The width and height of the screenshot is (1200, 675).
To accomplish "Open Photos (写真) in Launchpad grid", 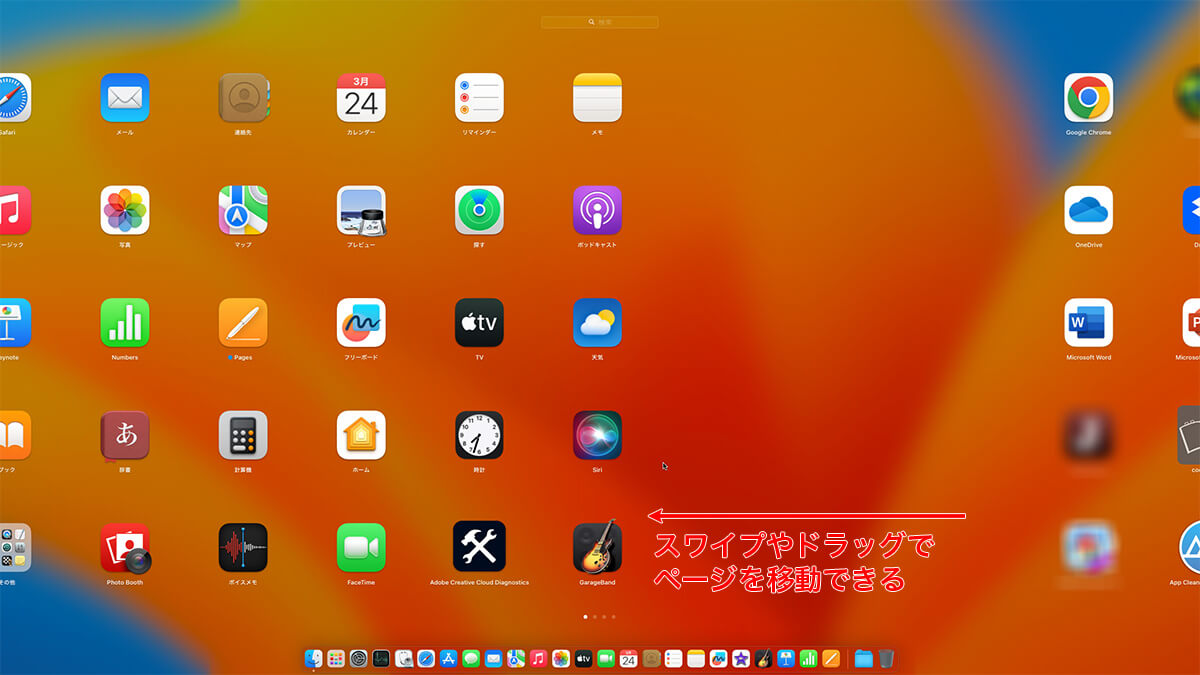I will pos(125,210).
